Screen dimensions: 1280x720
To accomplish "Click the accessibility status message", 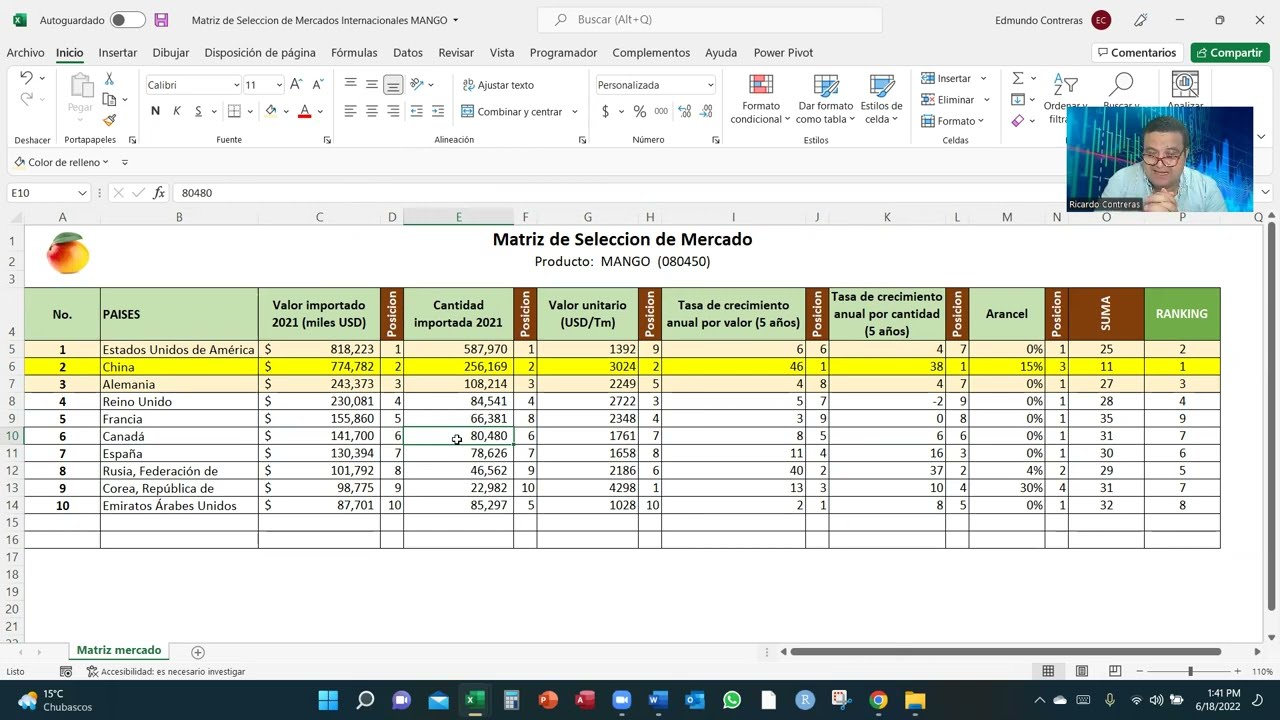I will [166, 672].
